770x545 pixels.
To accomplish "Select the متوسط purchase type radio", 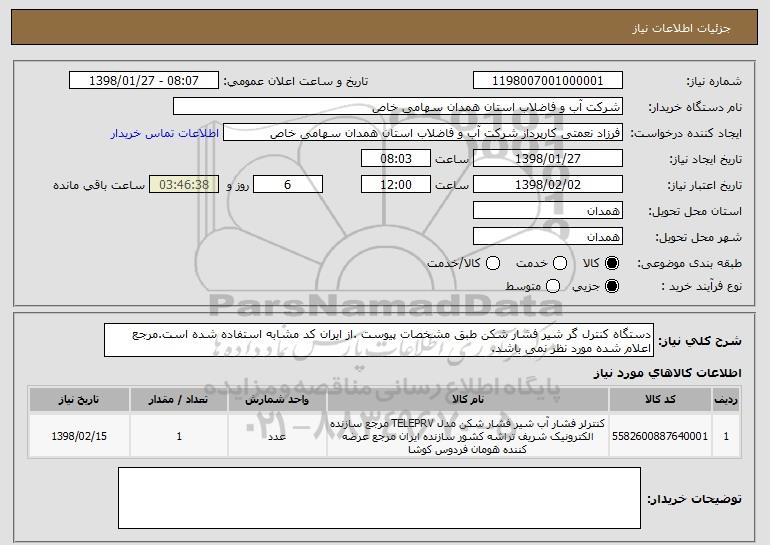I will click(553, 286).
